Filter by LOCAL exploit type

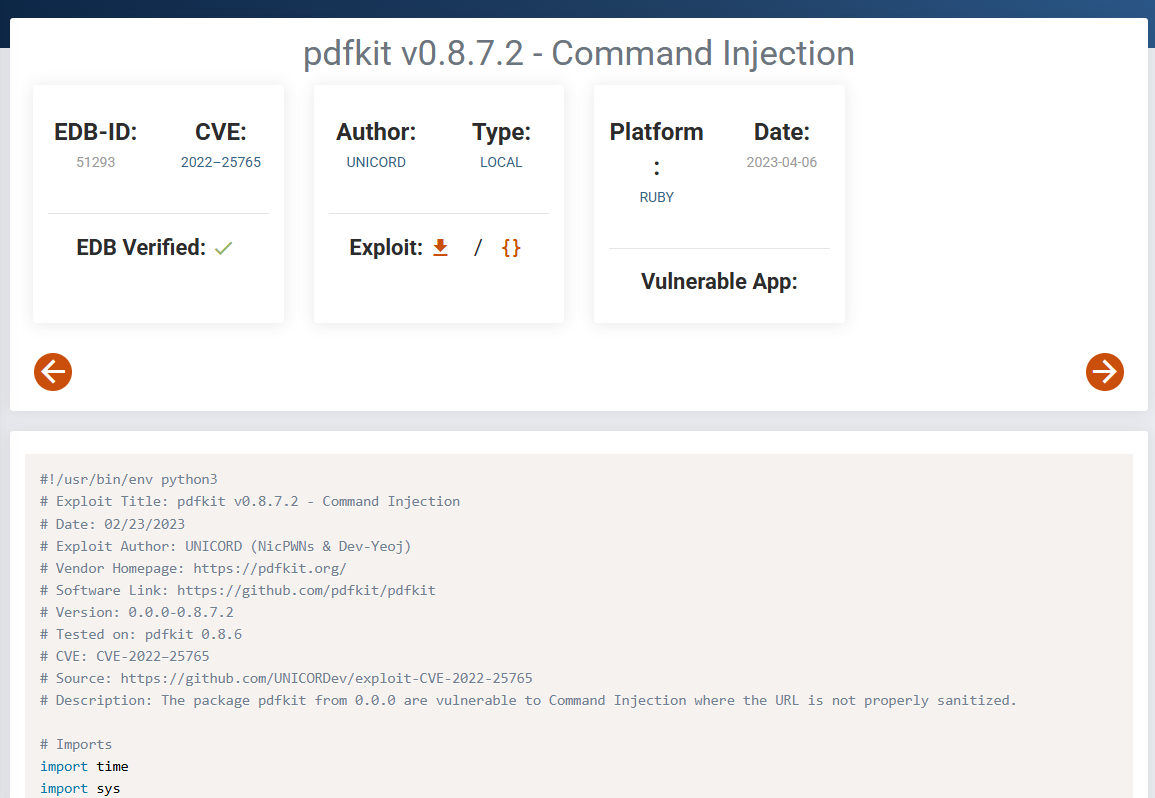tap(501, 162)
